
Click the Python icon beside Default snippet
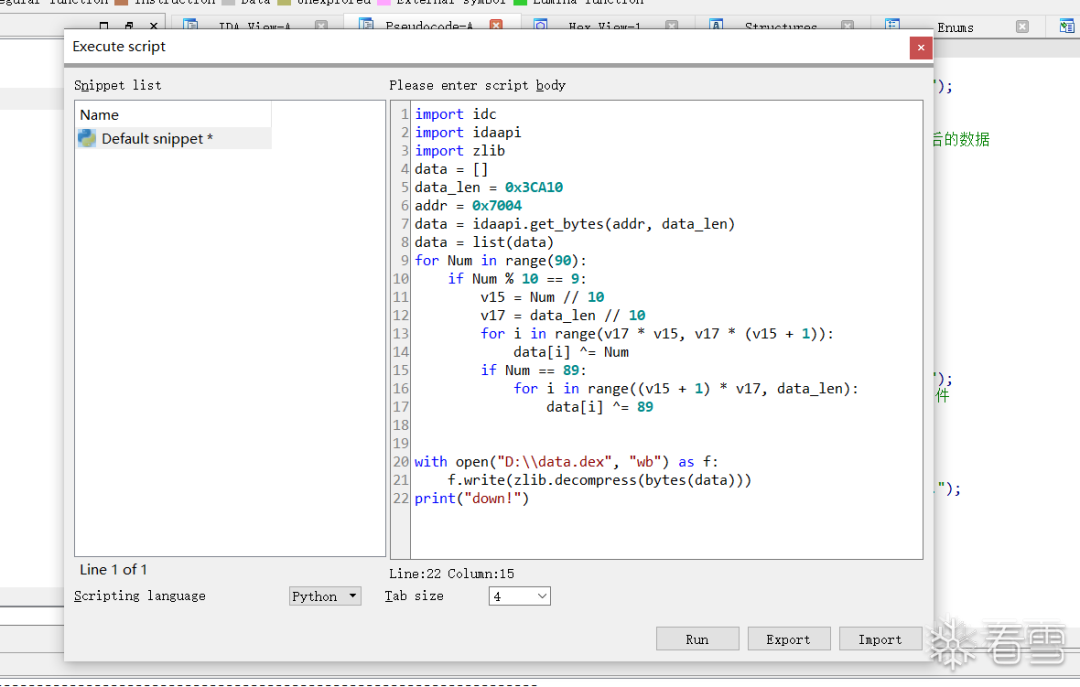point(87,139)
